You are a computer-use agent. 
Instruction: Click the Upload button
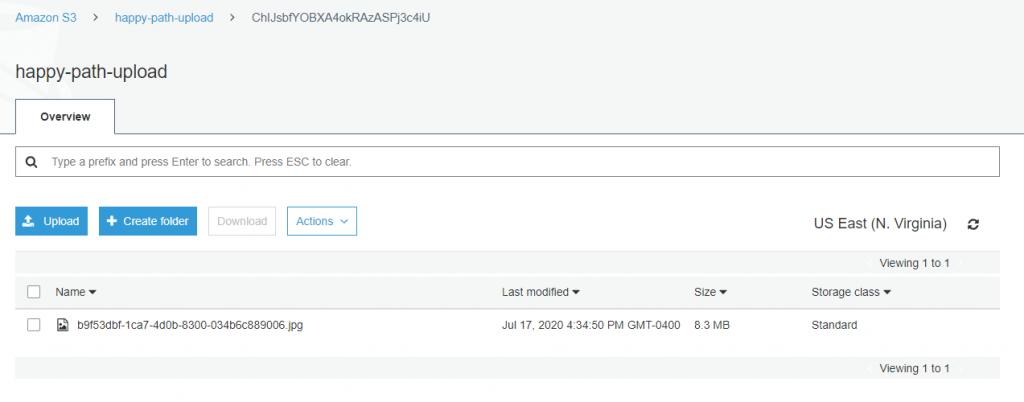coord(52,221)
